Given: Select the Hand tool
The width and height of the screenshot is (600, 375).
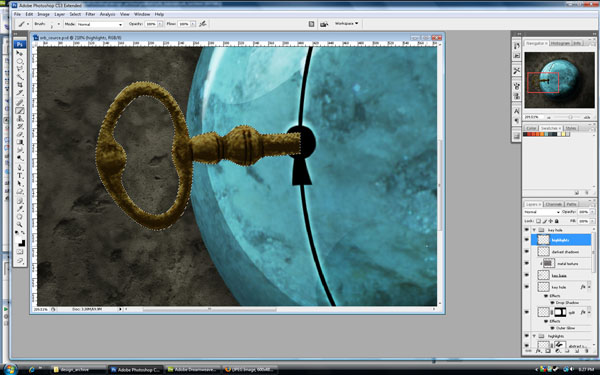Looking at the screenshot, I should coord(20,217).
